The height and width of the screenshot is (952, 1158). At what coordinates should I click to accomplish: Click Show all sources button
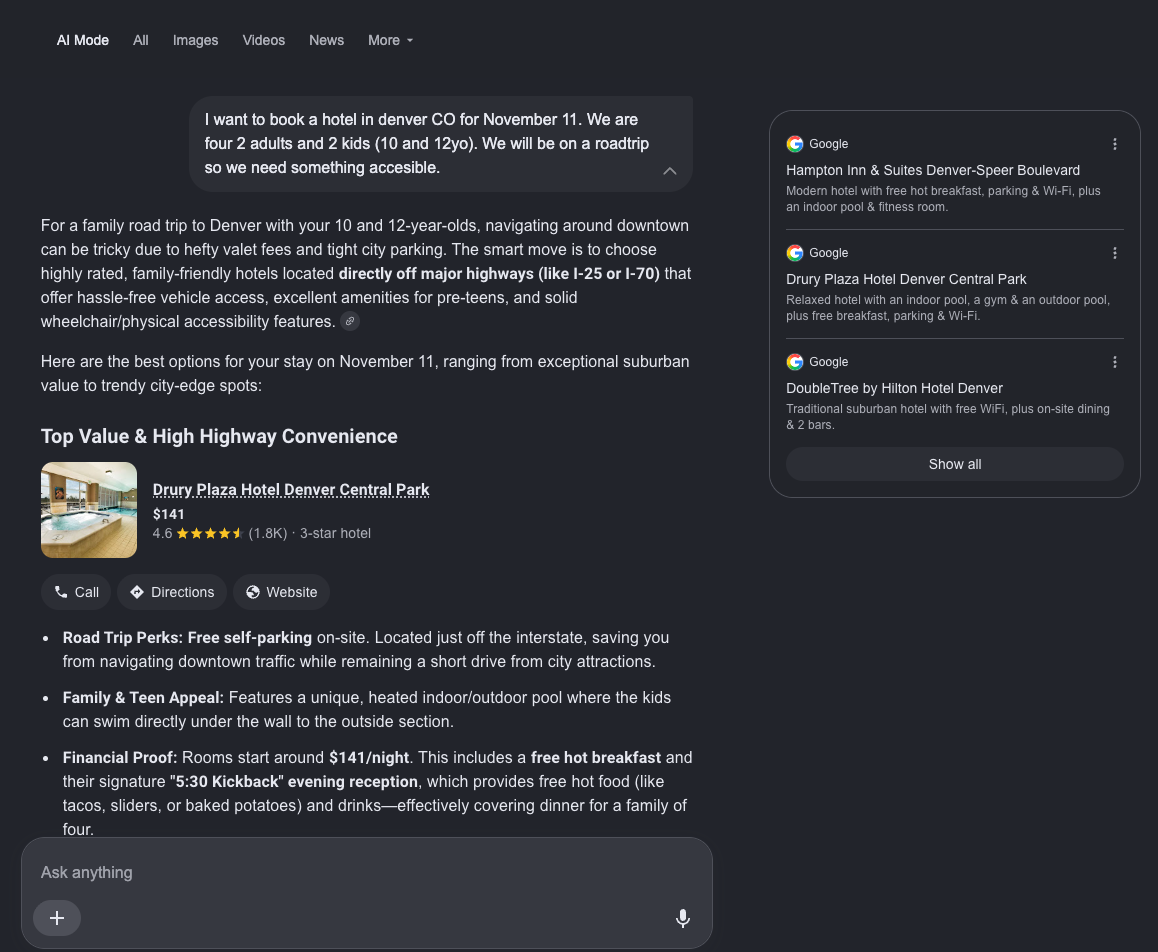click(955, 465)
